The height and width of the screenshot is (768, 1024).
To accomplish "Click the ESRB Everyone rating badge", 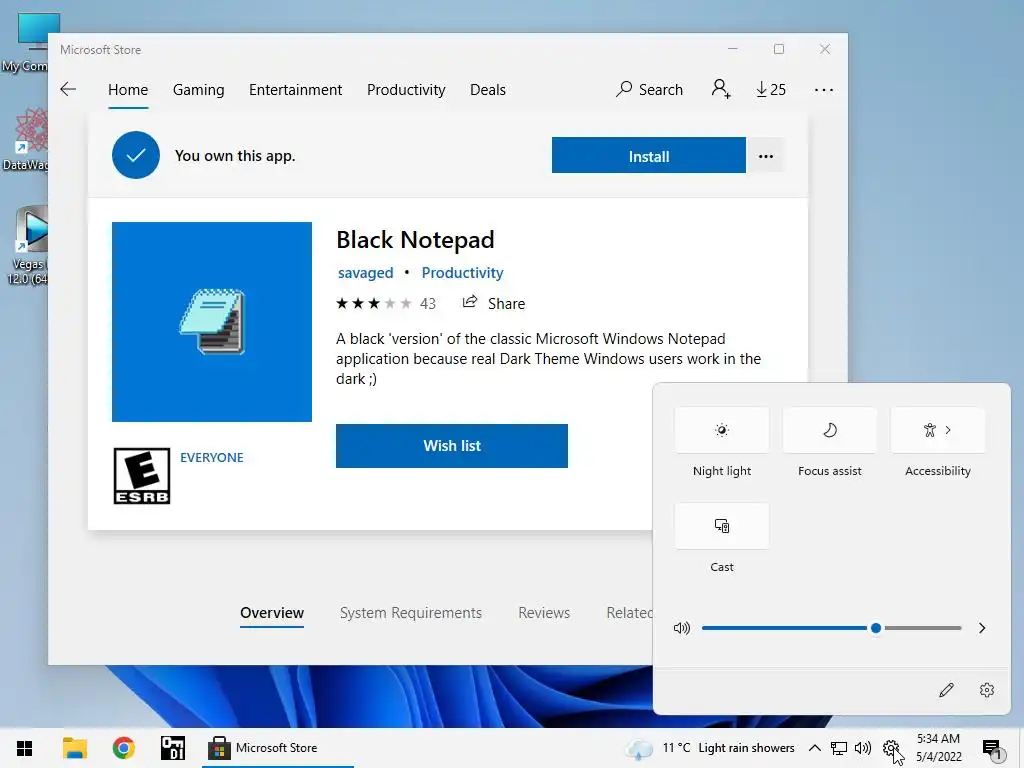I will tap(142, 476).
